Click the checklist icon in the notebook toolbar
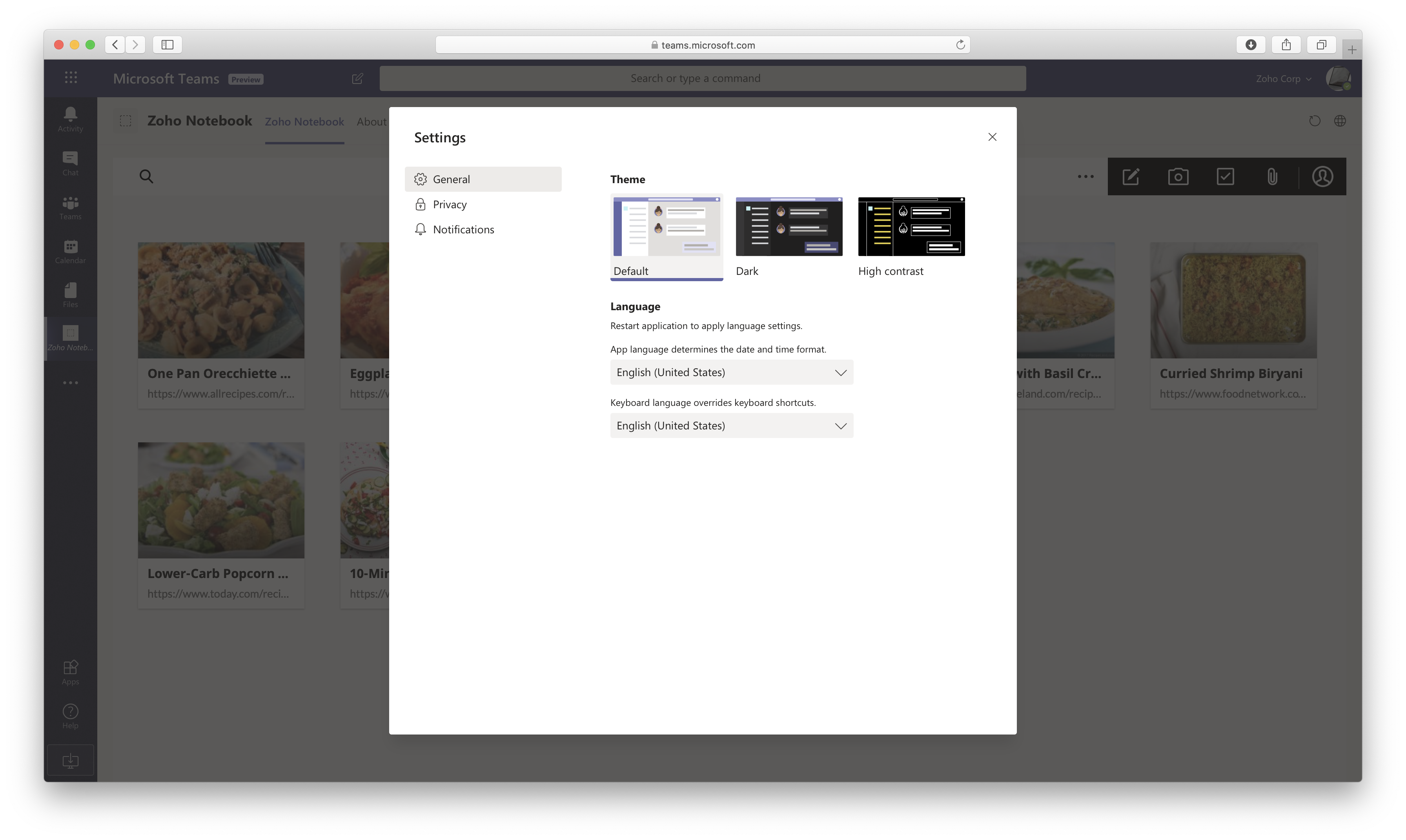This screenshot has height=840, width=1406. coord(1225,176)
